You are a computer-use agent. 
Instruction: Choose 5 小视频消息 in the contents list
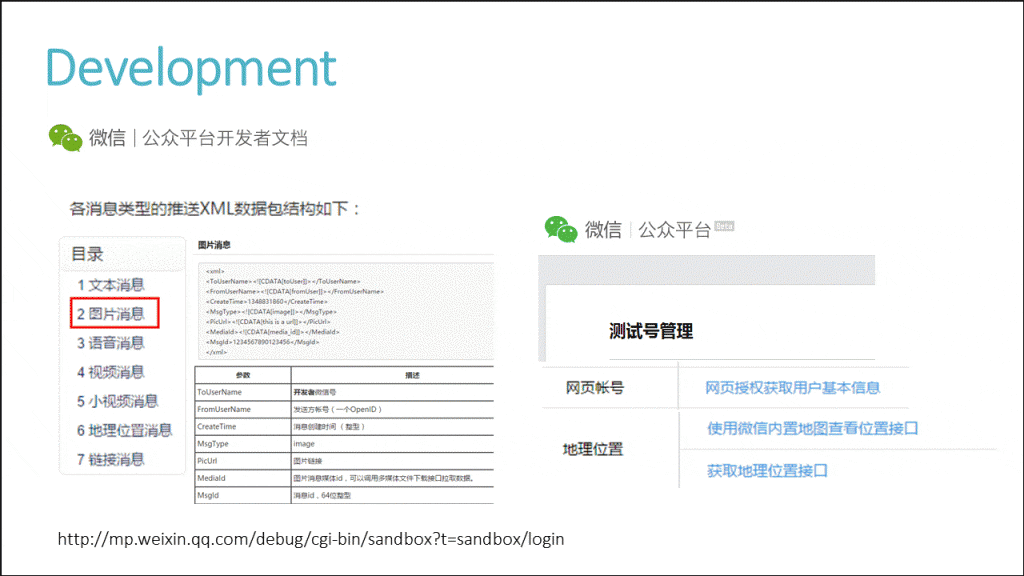(x=118, y=401)
